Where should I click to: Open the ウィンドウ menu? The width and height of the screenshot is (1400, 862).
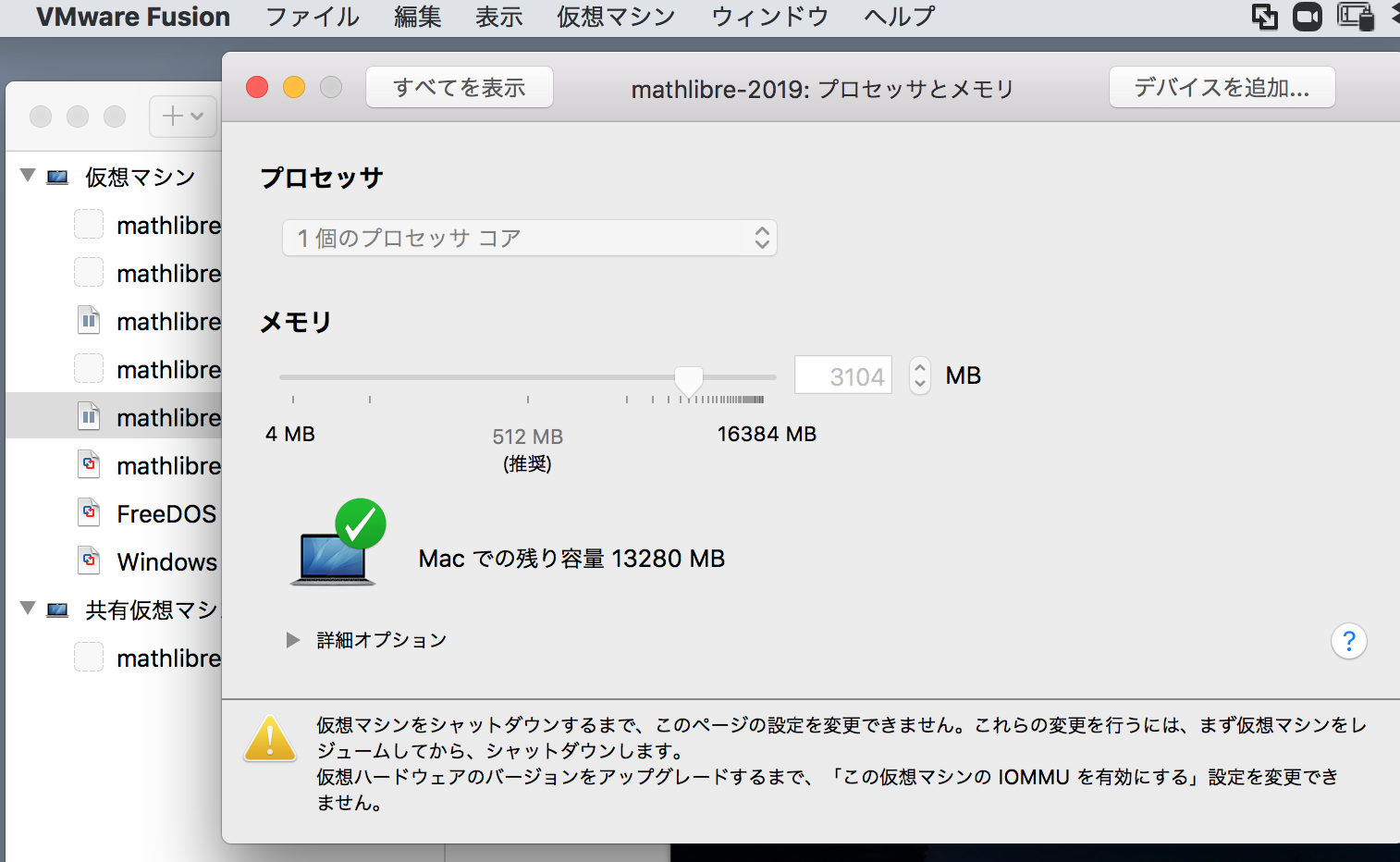click(x=769, y=17)
